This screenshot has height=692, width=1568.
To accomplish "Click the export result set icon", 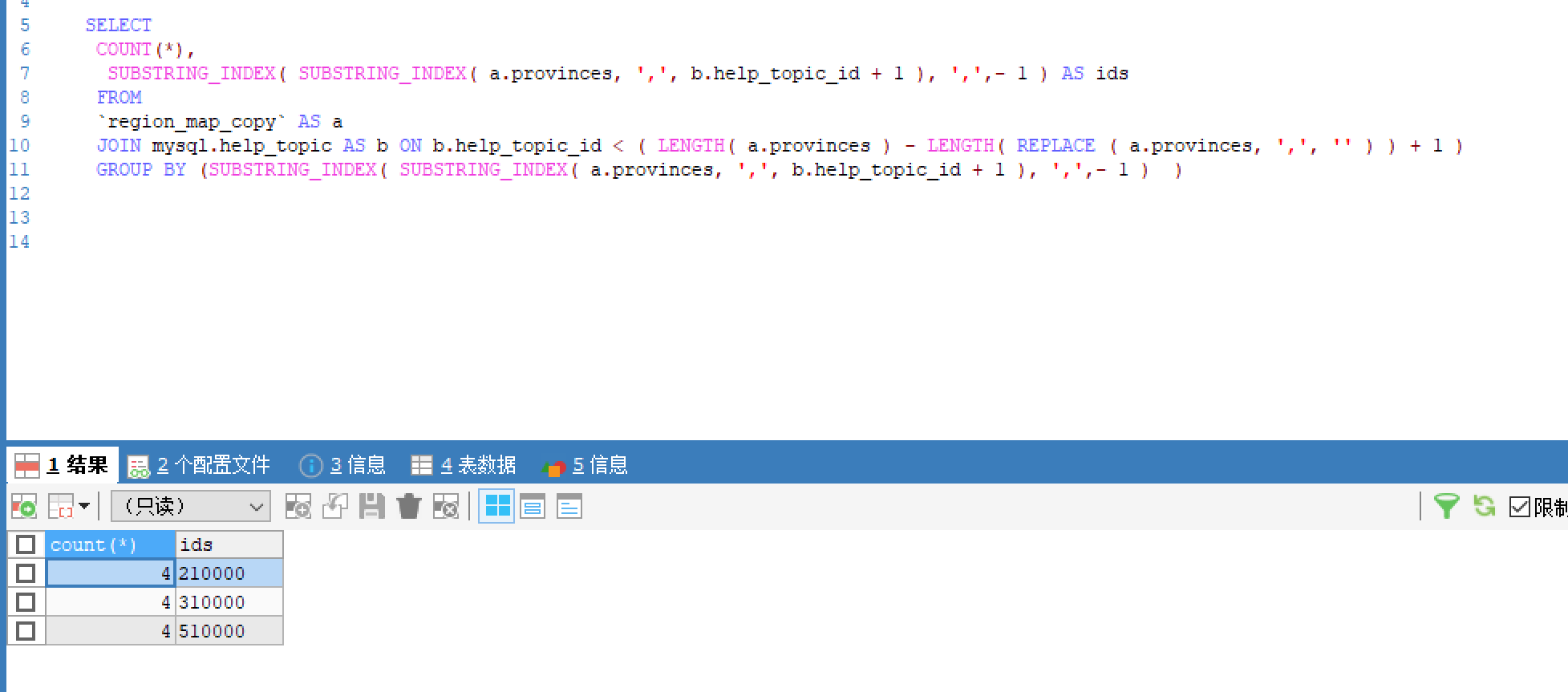I will pyautogui.click(x=24, y=507).
